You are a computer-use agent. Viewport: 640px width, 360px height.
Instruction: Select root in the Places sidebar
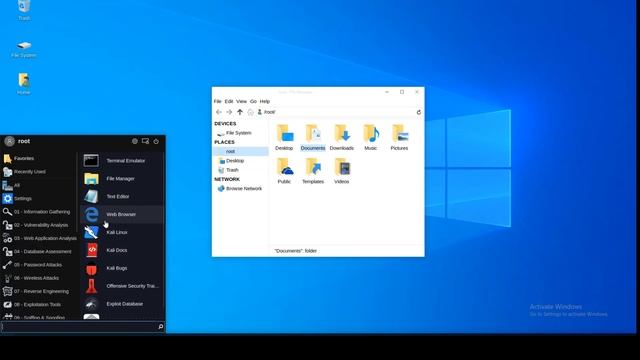pyautogui.click(x=240, y=151)
